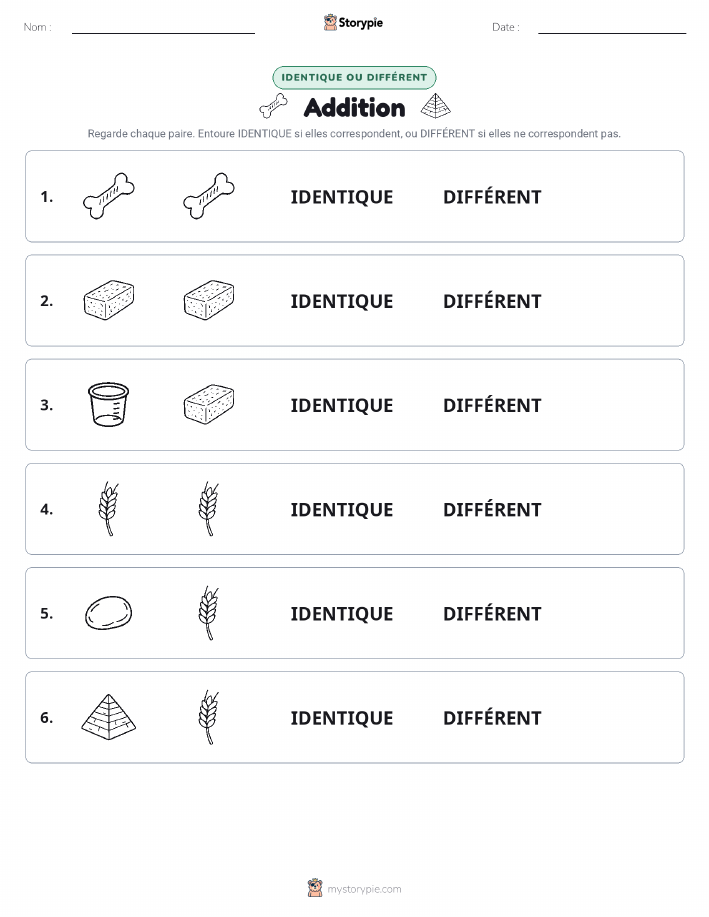Click the wheat stalk image in row 6
This screenshot has width=709, height=917.
click(x=209, y=717)
